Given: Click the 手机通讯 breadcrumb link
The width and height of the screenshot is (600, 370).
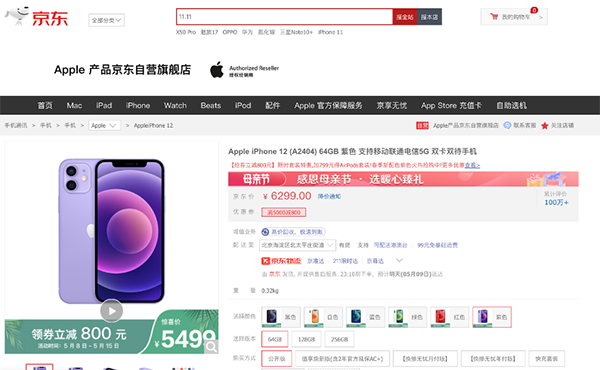Looking at the screenshot, I should click(16, 126).
